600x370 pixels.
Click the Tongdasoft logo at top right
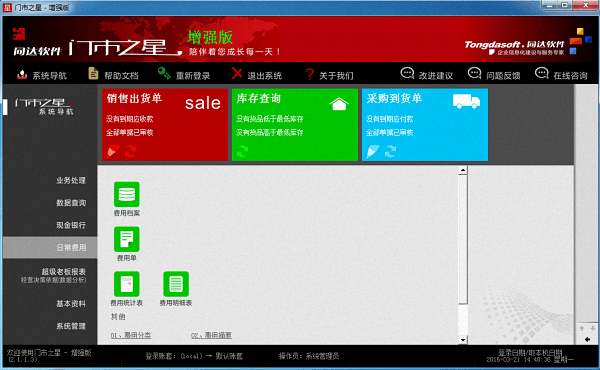coord(514,47)
